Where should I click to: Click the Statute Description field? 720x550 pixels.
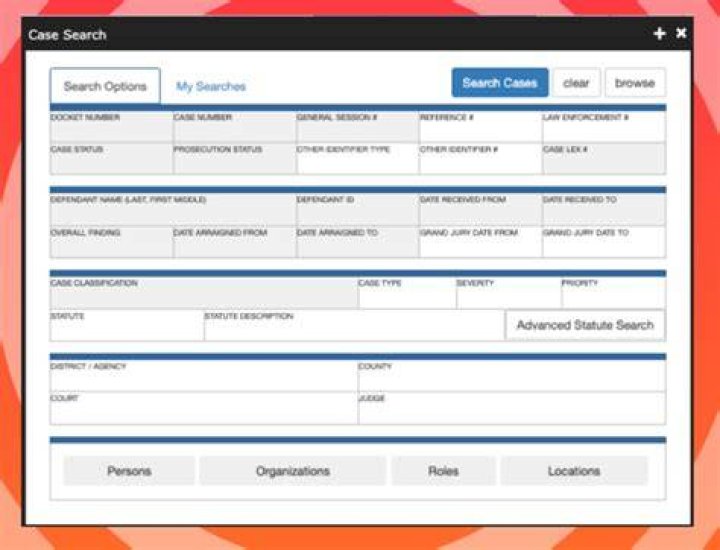click(x=354, y=326)
